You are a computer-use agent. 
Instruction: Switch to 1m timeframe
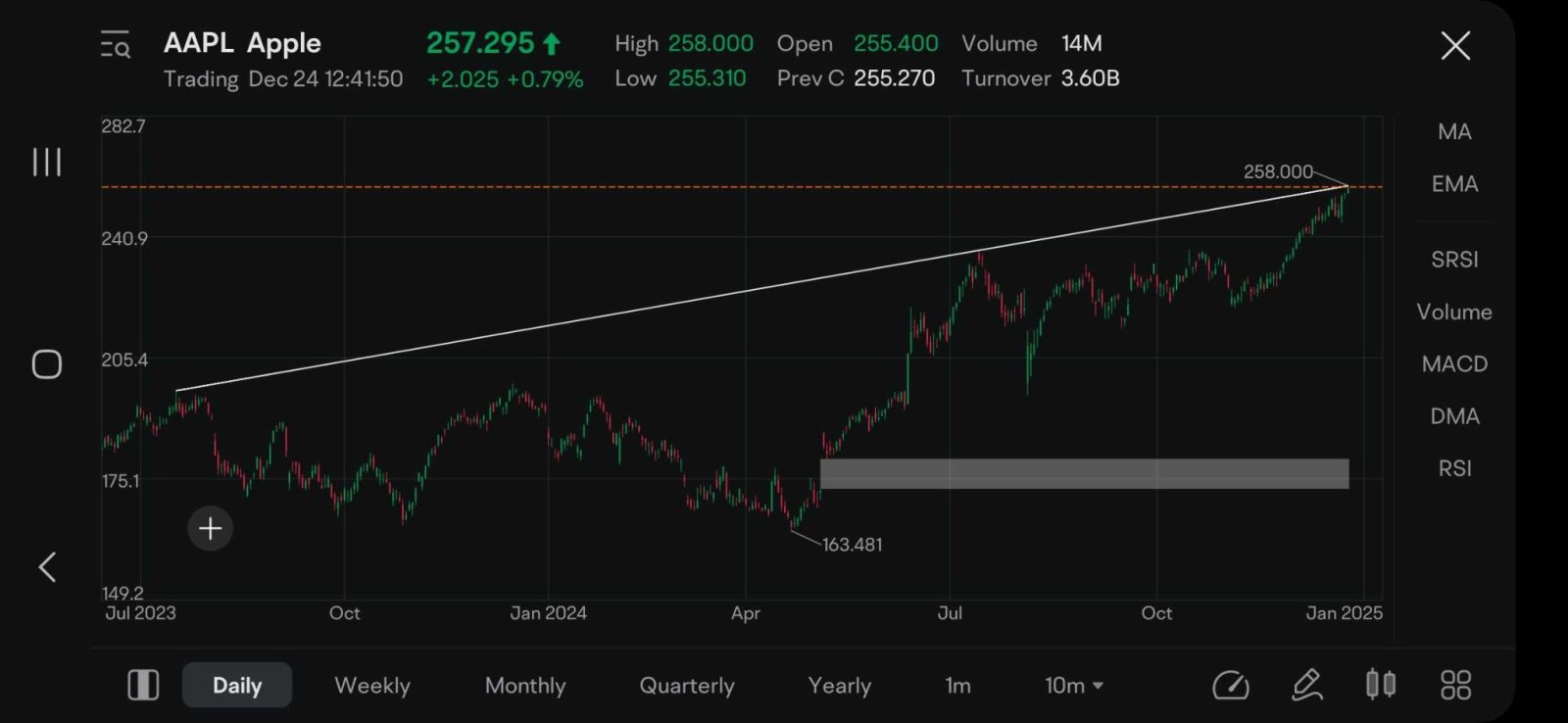(x=957, y=686)
